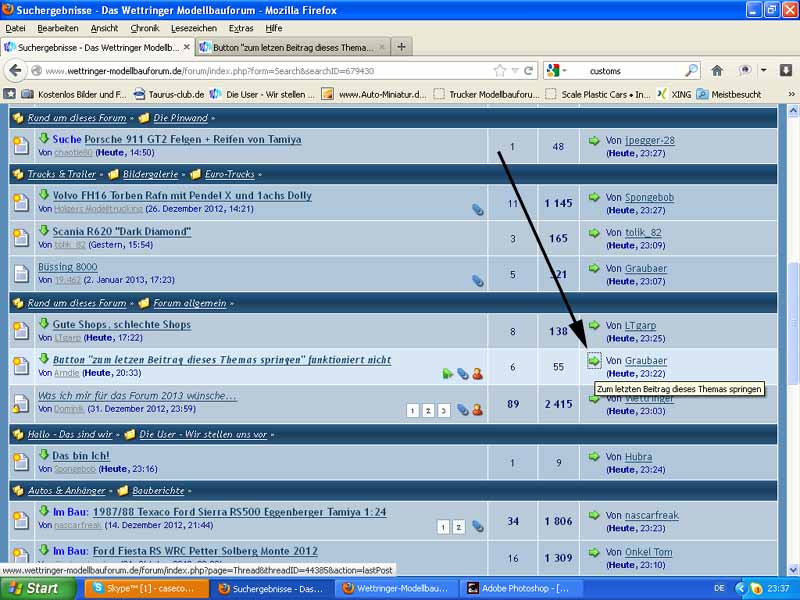Click the page vertical scrollbar
The width and height of the screenshot is (800, 600).
tap(793, 322)
